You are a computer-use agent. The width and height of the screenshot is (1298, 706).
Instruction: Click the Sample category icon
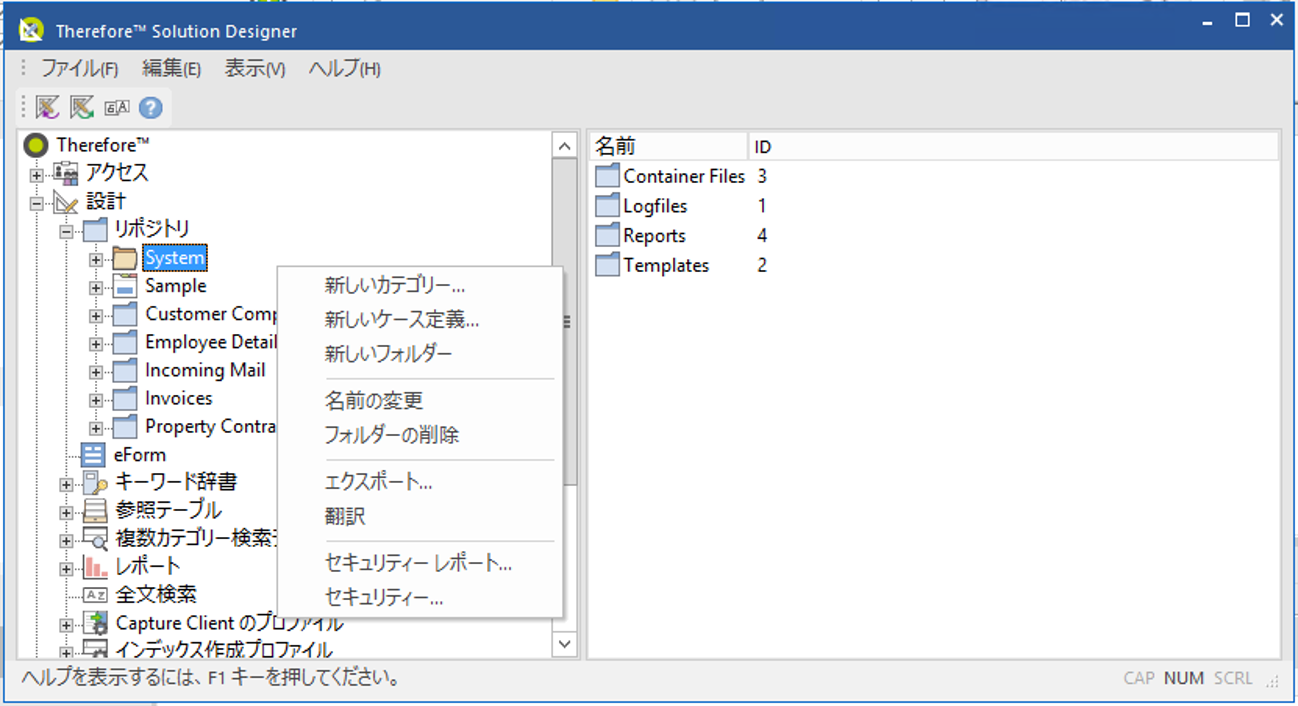(125, 286)
